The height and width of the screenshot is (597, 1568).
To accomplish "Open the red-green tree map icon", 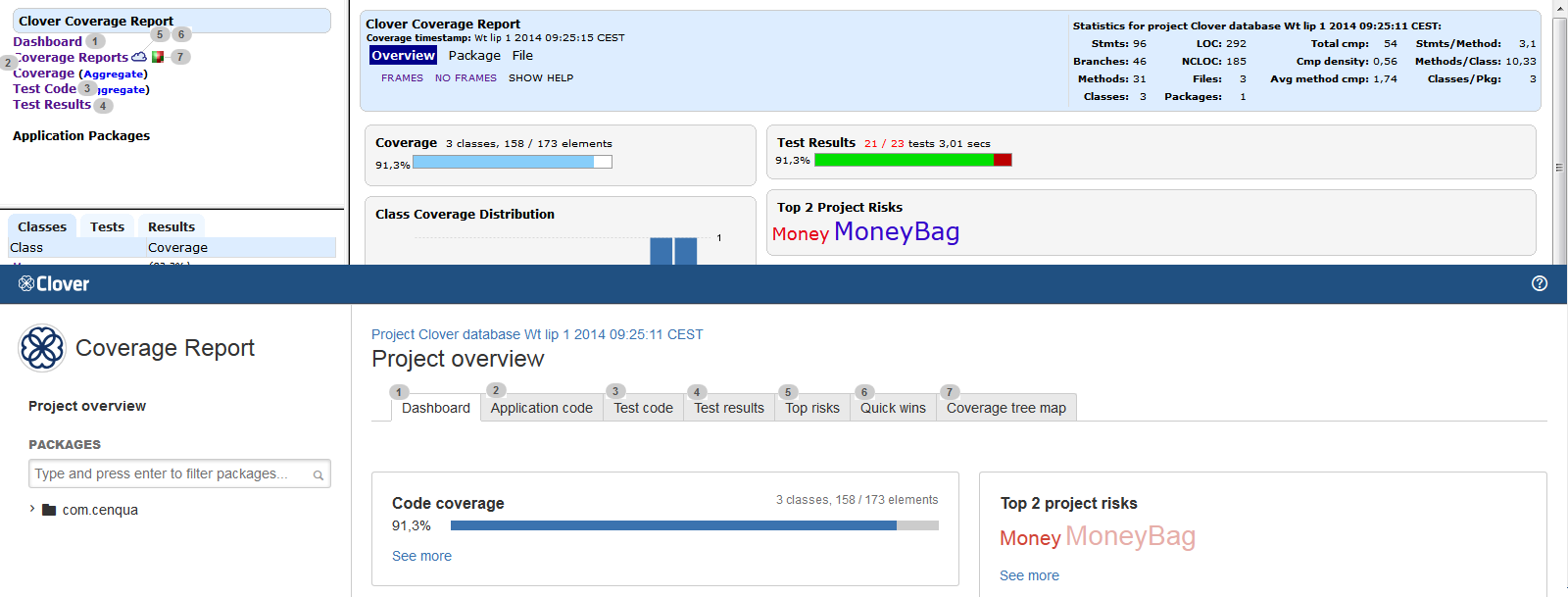I will coord(158,57).
